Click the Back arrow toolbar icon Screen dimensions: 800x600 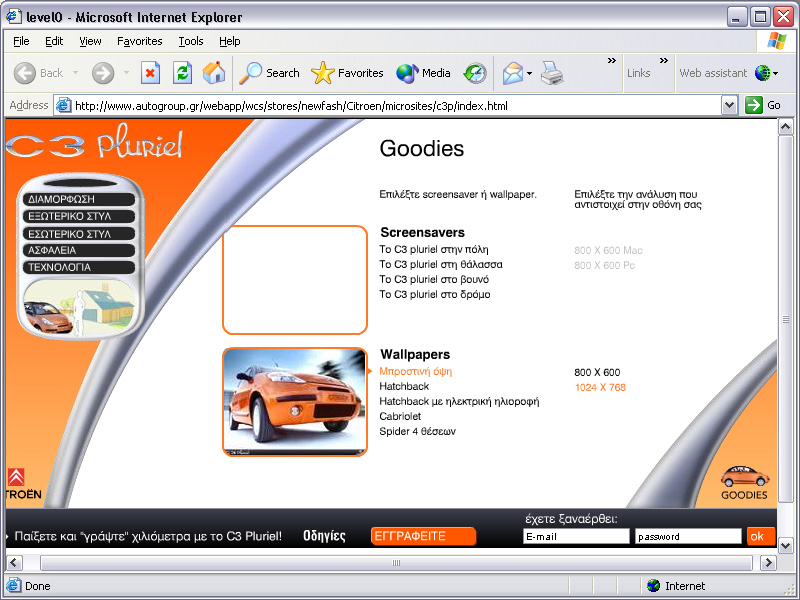click(x=24, y=73)
